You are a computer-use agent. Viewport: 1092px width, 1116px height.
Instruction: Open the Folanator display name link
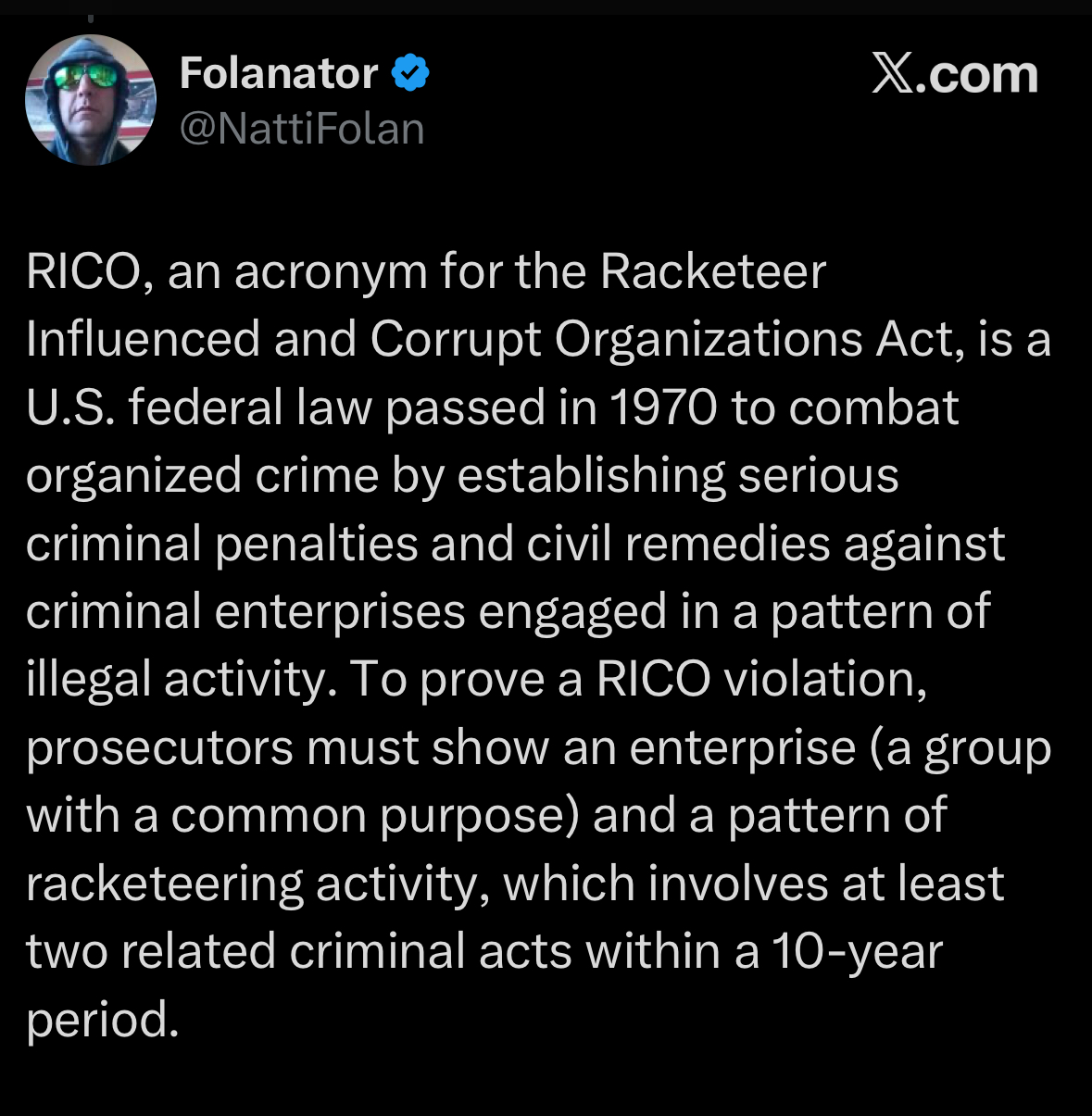279,73
